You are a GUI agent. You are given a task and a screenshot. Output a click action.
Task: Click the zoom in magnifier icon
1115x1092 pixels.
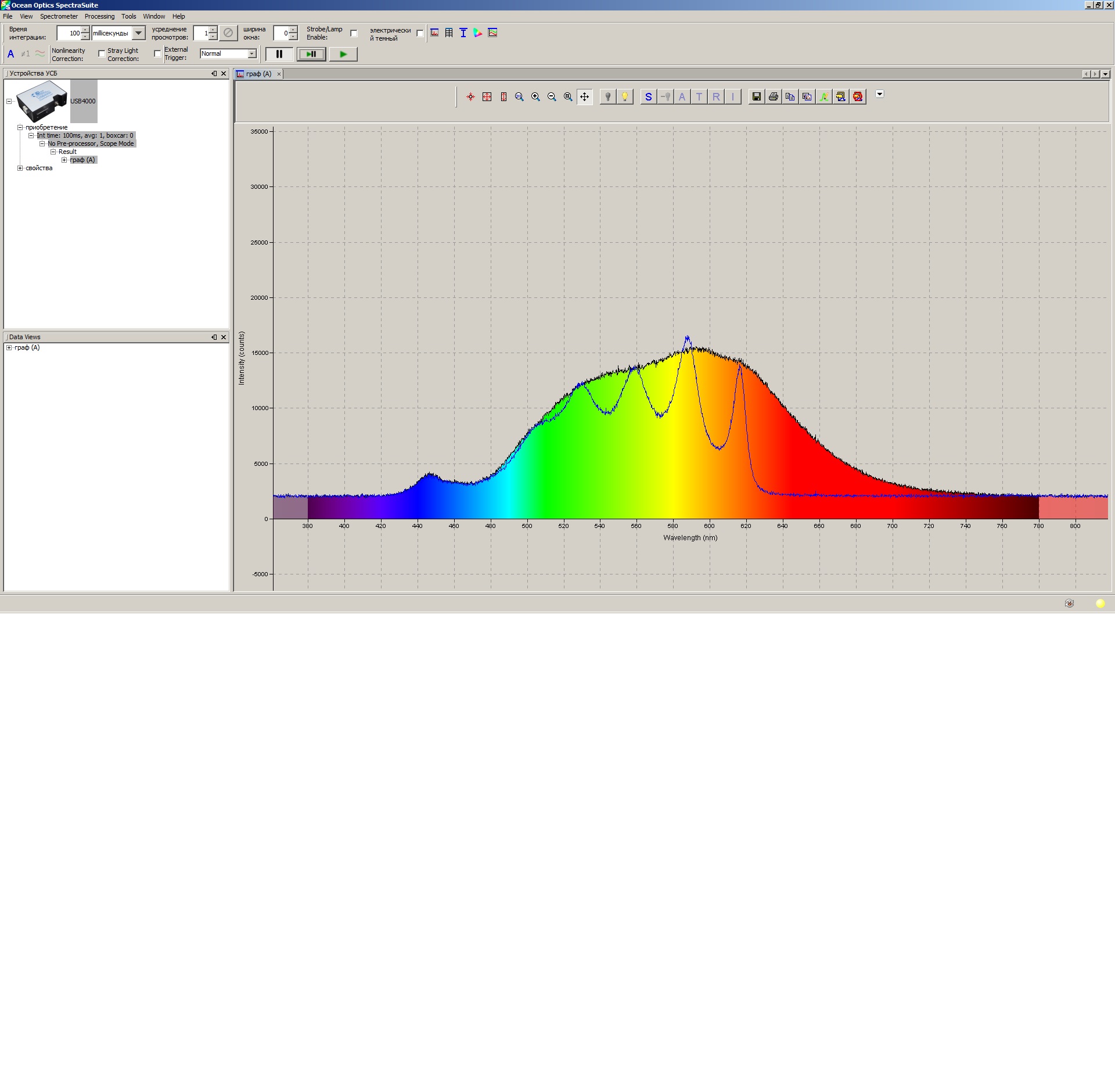[535, 97]
